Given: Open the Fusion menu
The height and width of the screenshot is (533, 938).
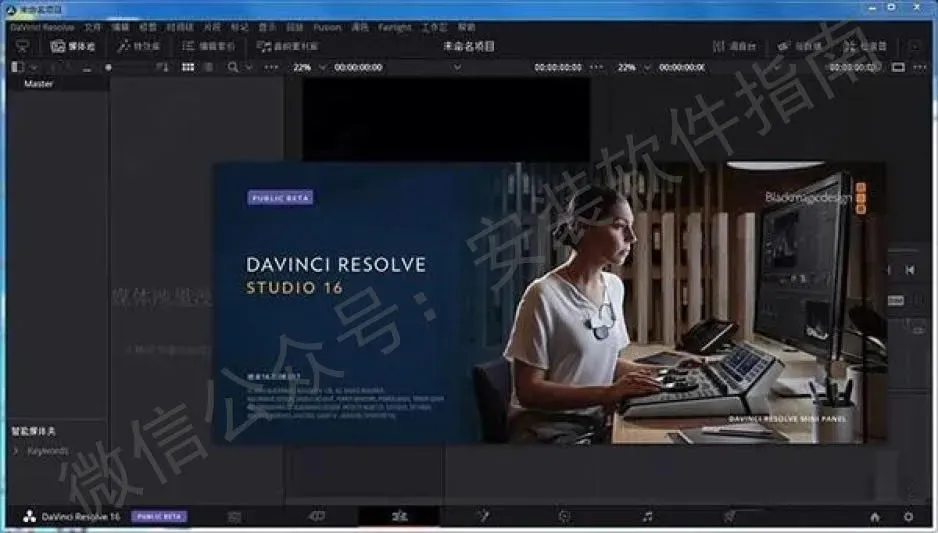Looking at the screenshot, I should pos(327,27).
